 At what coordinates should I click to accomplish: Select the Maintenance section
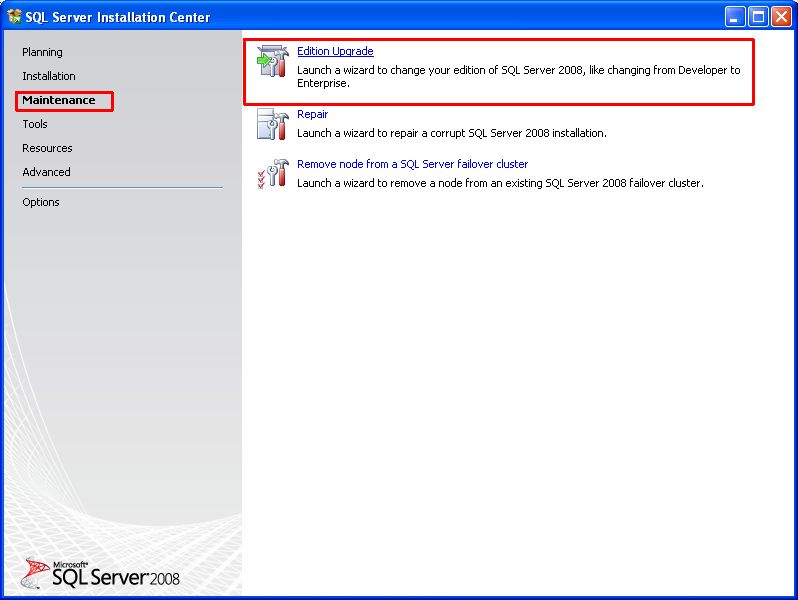[x=59, y=100]
